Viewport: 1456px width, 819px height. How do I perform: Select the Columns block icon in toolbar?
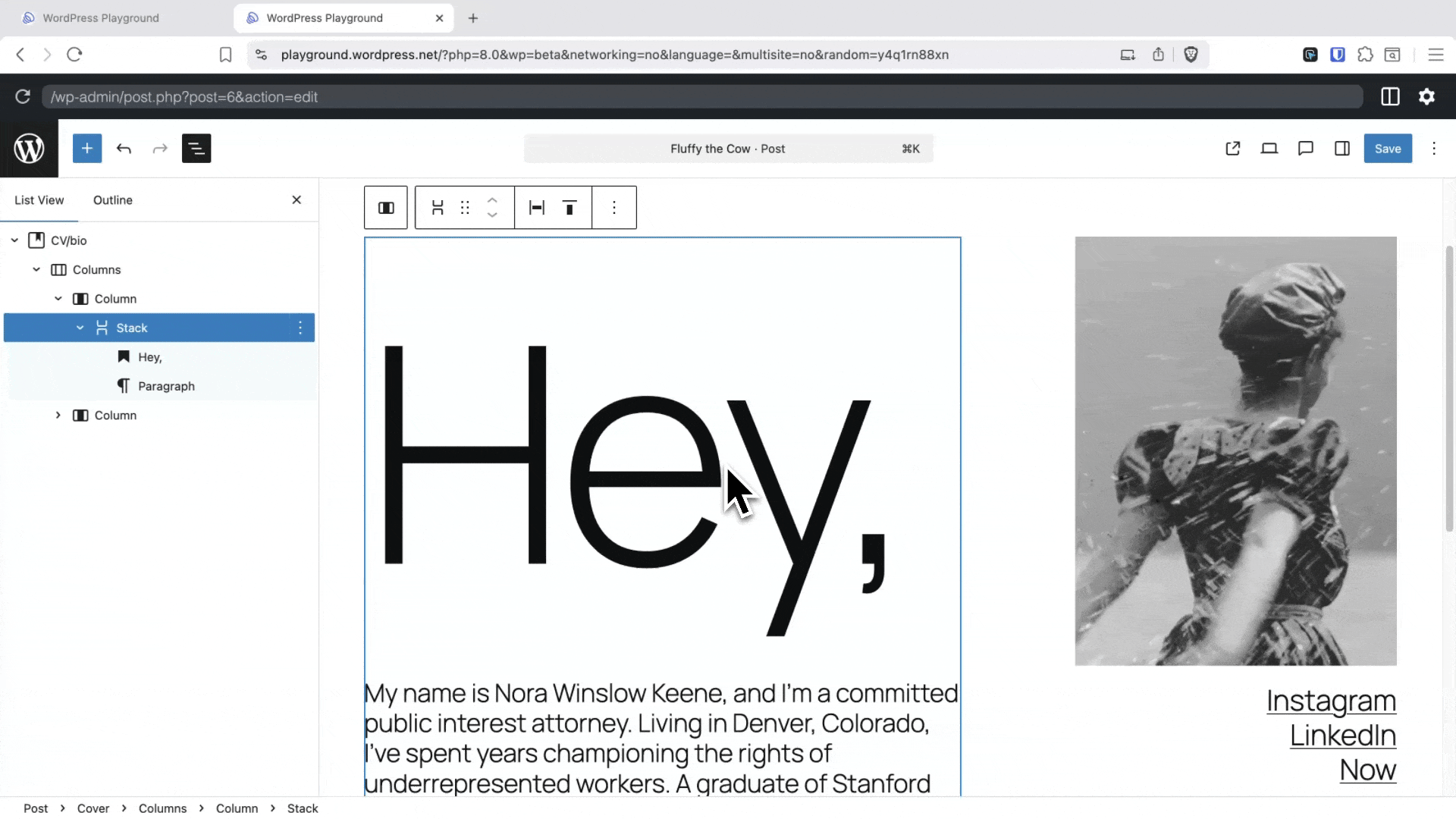click(386, 207)
